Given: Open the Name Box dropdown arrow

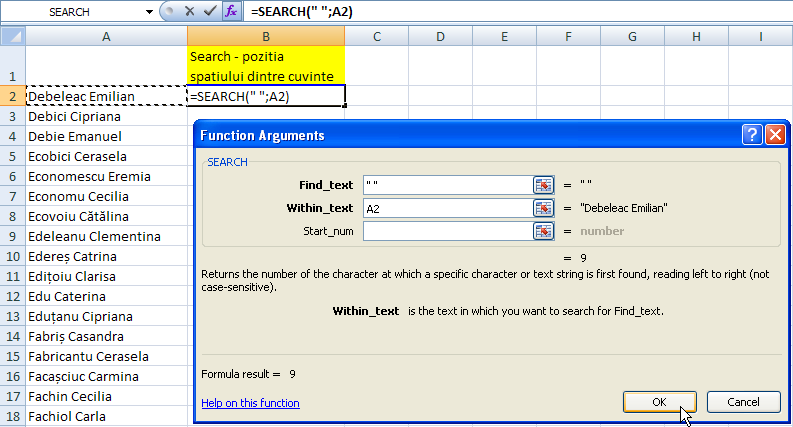Looking at the screenshot, I should [149, 12].
